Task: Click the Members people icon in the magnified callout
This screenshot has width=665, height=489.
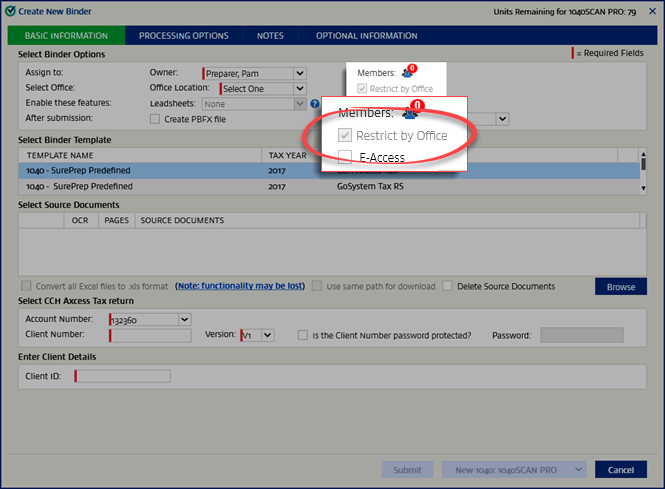Action: coord(410,114)
